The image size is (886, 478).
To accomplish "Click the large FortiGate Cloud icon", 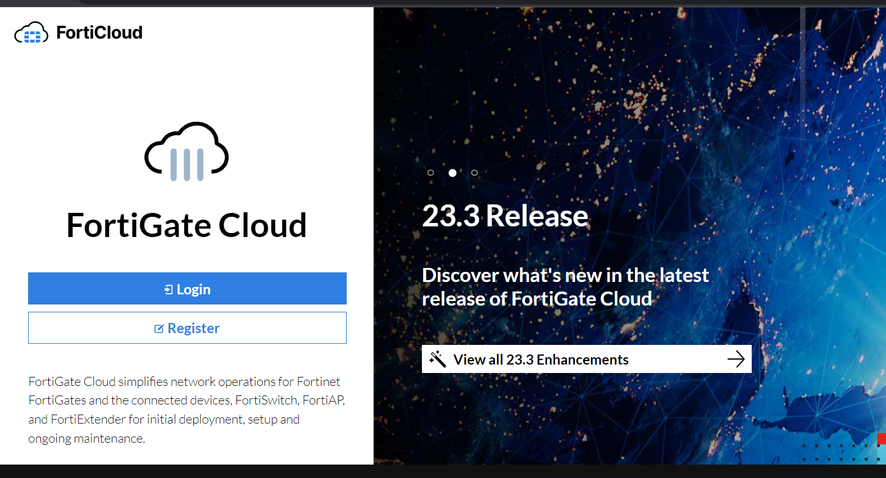I will [186, 151].
